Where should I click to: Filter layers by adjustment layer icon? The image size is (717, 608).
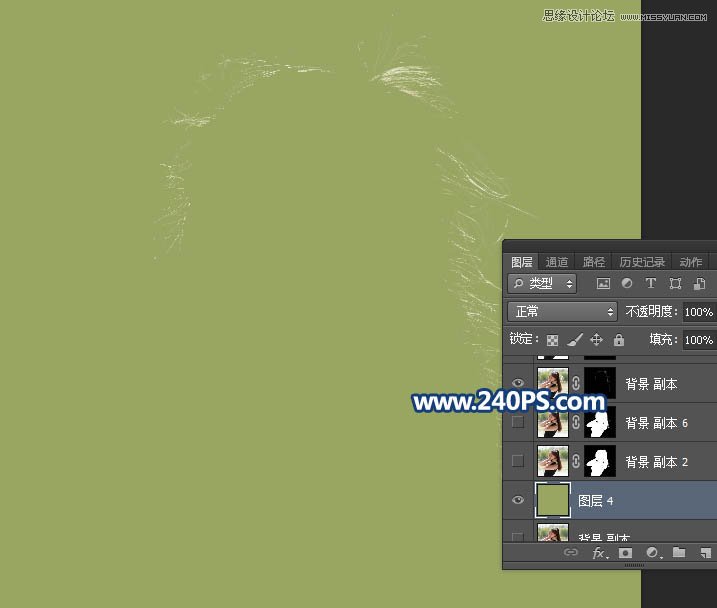[627, 283]
